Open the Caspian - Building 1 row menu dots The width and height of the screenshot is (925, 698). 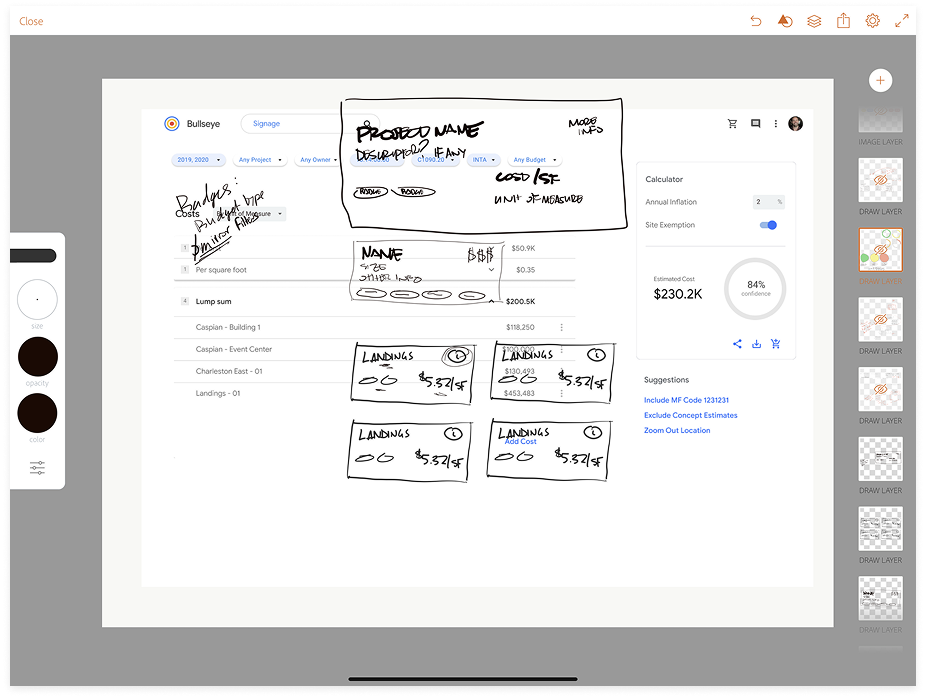click(561, 327)
